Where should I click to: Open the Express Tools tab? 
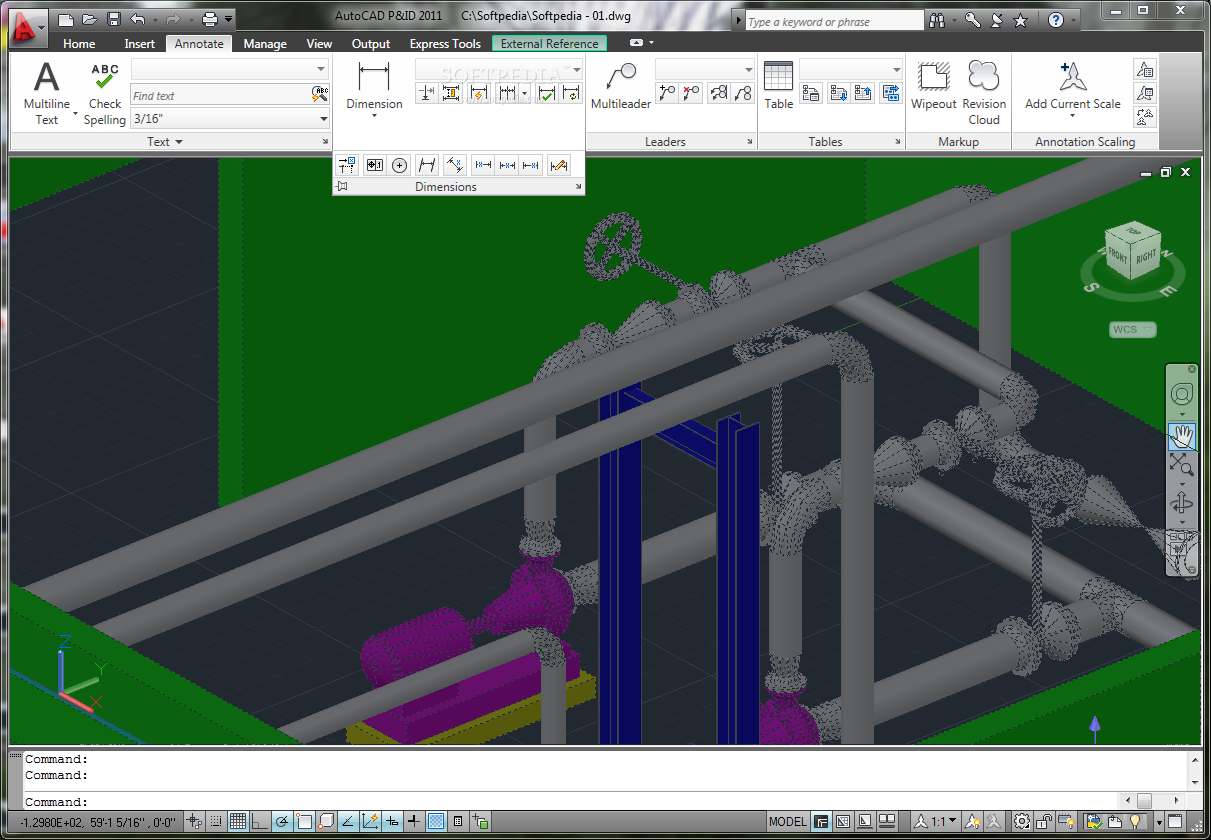pos(445,44)
